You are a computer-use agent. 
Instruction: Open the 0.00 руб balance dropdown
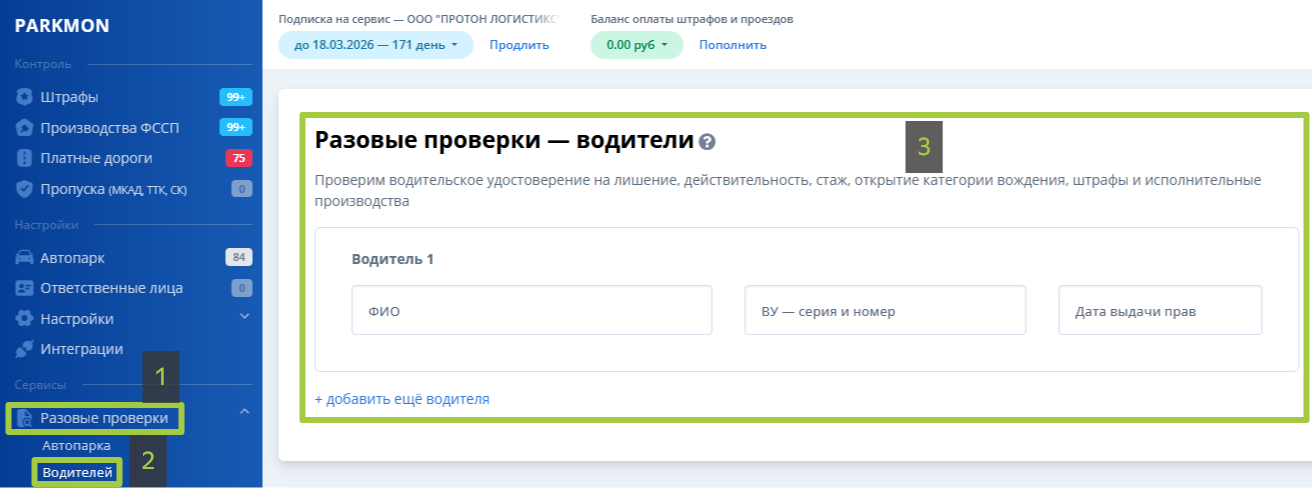pos(636,45)
